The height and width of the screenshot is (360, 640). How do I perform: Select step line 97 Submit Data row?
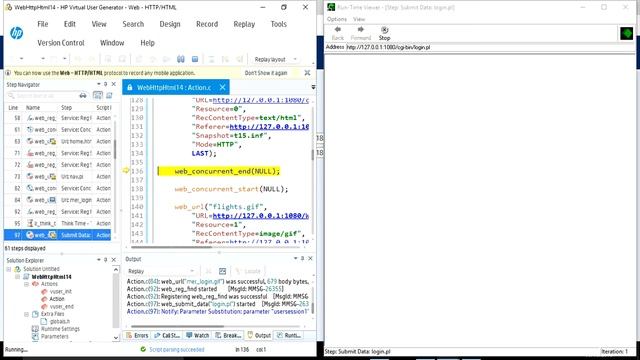pyautogui.click(x=58, y=235)
